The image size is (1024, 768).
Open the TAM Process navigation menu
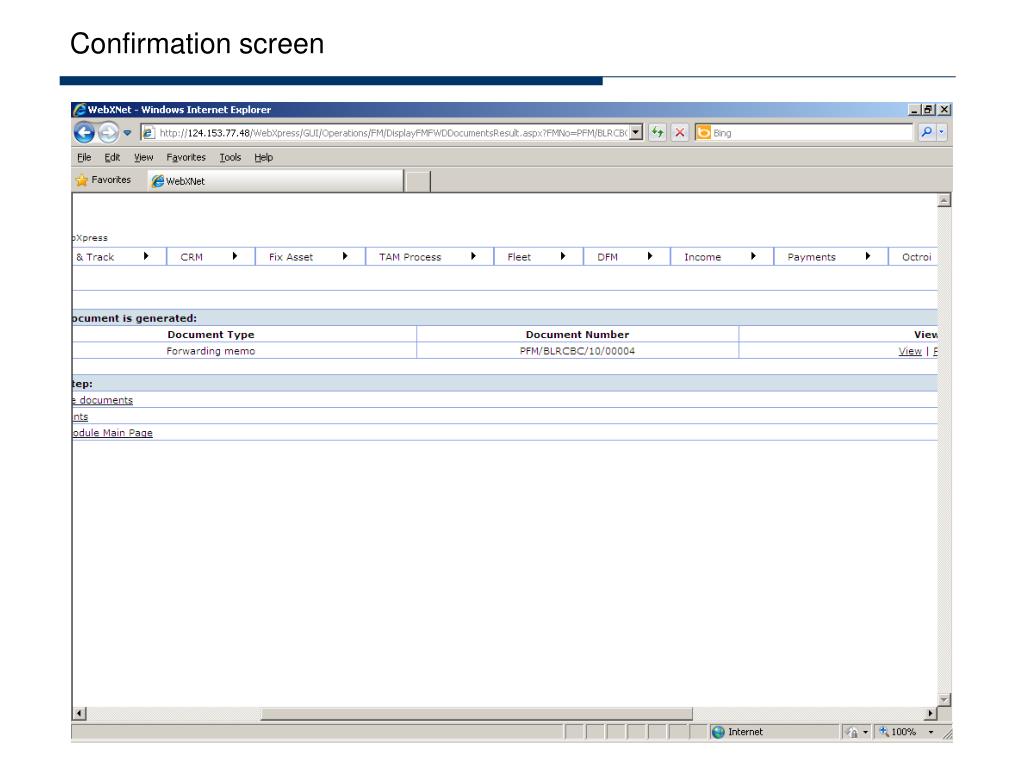pos(410,257)
